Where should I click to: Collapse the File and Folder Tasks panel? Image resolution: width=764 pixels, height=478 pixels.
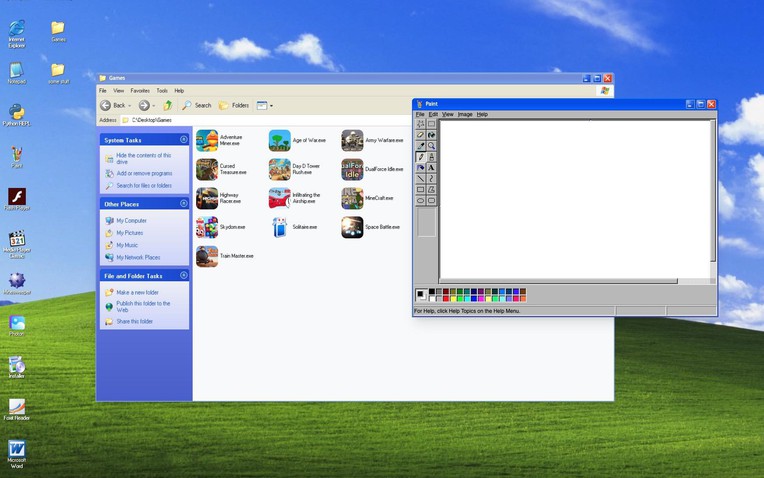(184, 275)
